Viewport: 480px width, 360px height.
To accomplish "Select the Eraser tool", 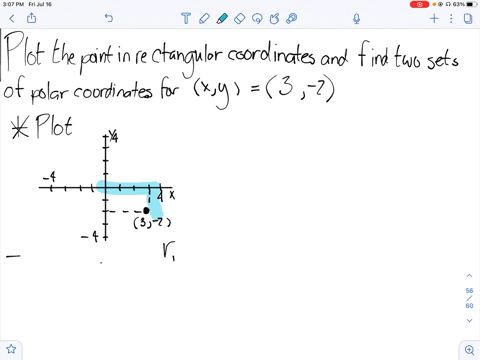I will [x=240, y=18].
